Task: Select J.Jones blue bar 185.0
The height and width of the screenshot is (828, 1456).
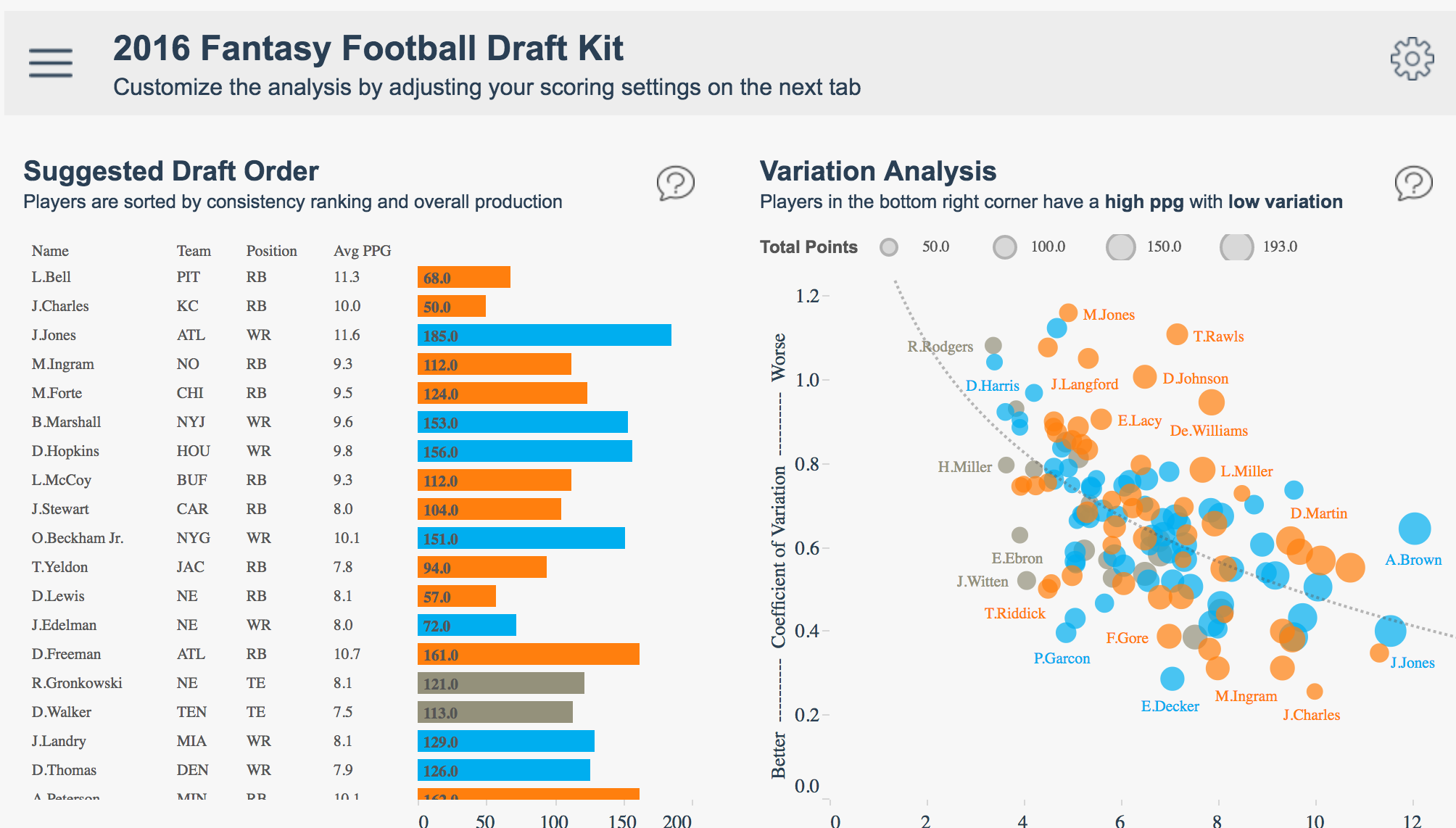Action: (544, 335)
